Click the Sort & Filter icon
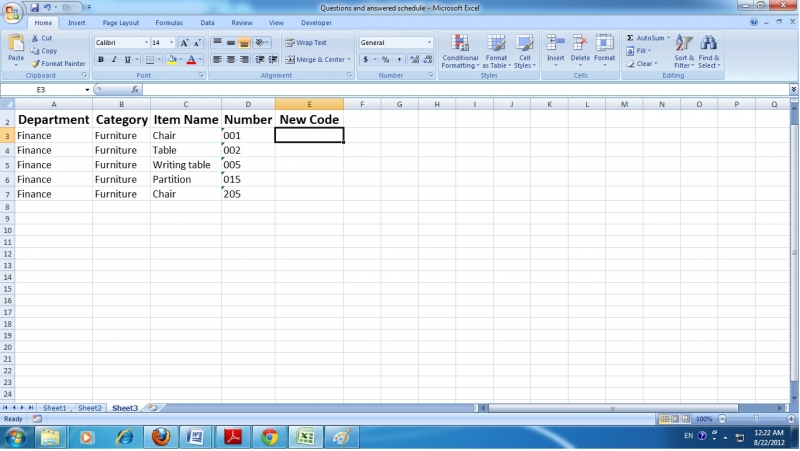Viewport: 800px width, 451px height. [684, 51]
